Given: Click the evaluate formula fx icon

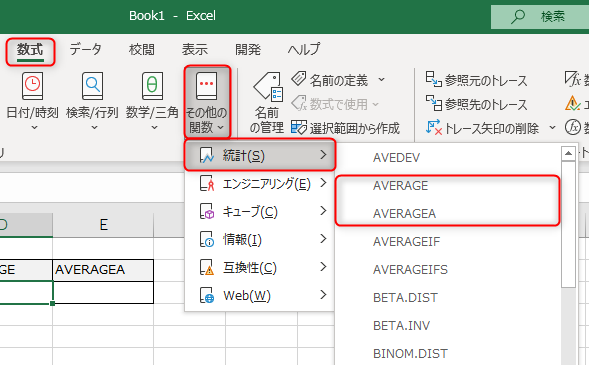Looking at the screenshot, I should tap(572, 127).
